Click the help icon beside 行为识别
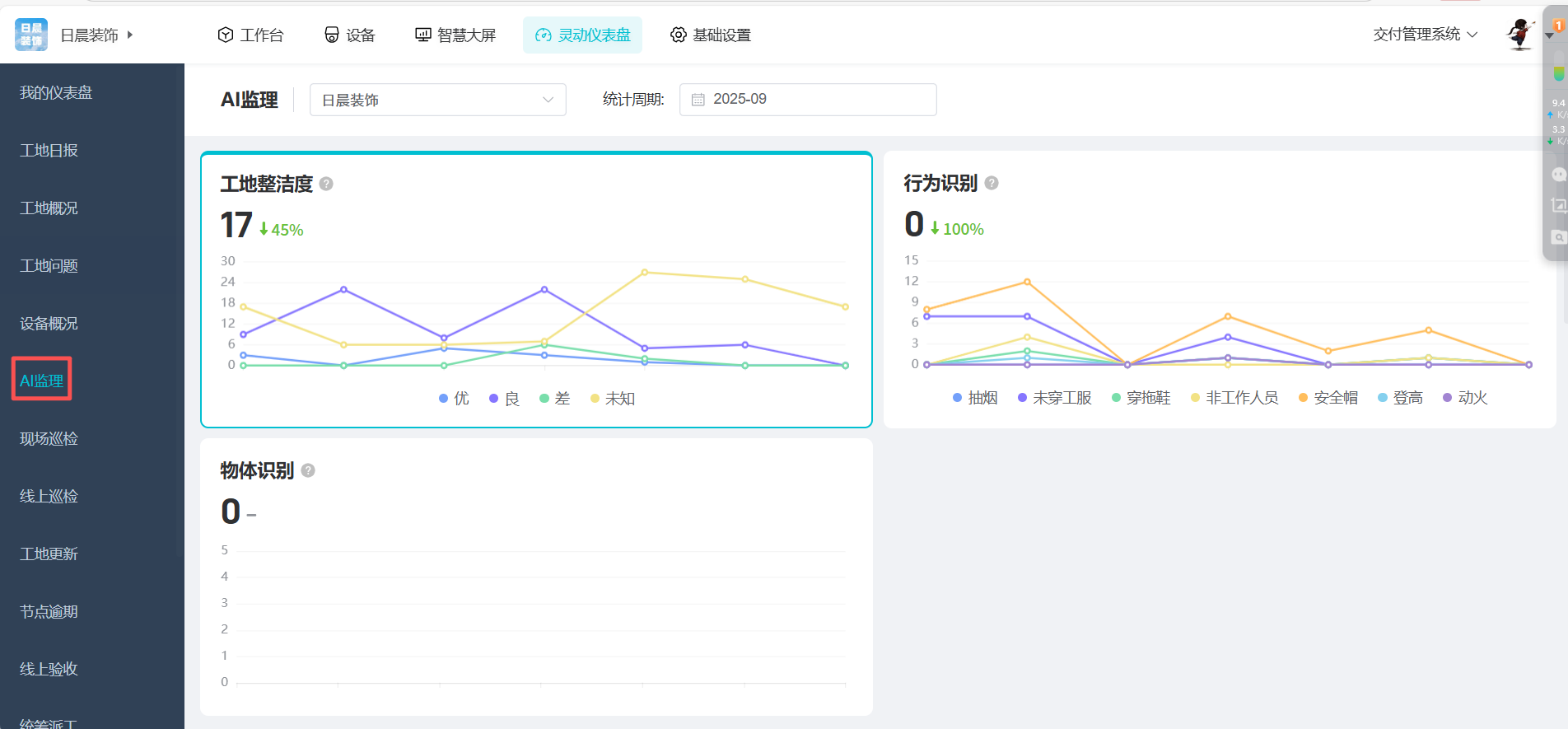Image resolution: width=1568 pixels, height=729 pixels. click(x=992, y=183)
